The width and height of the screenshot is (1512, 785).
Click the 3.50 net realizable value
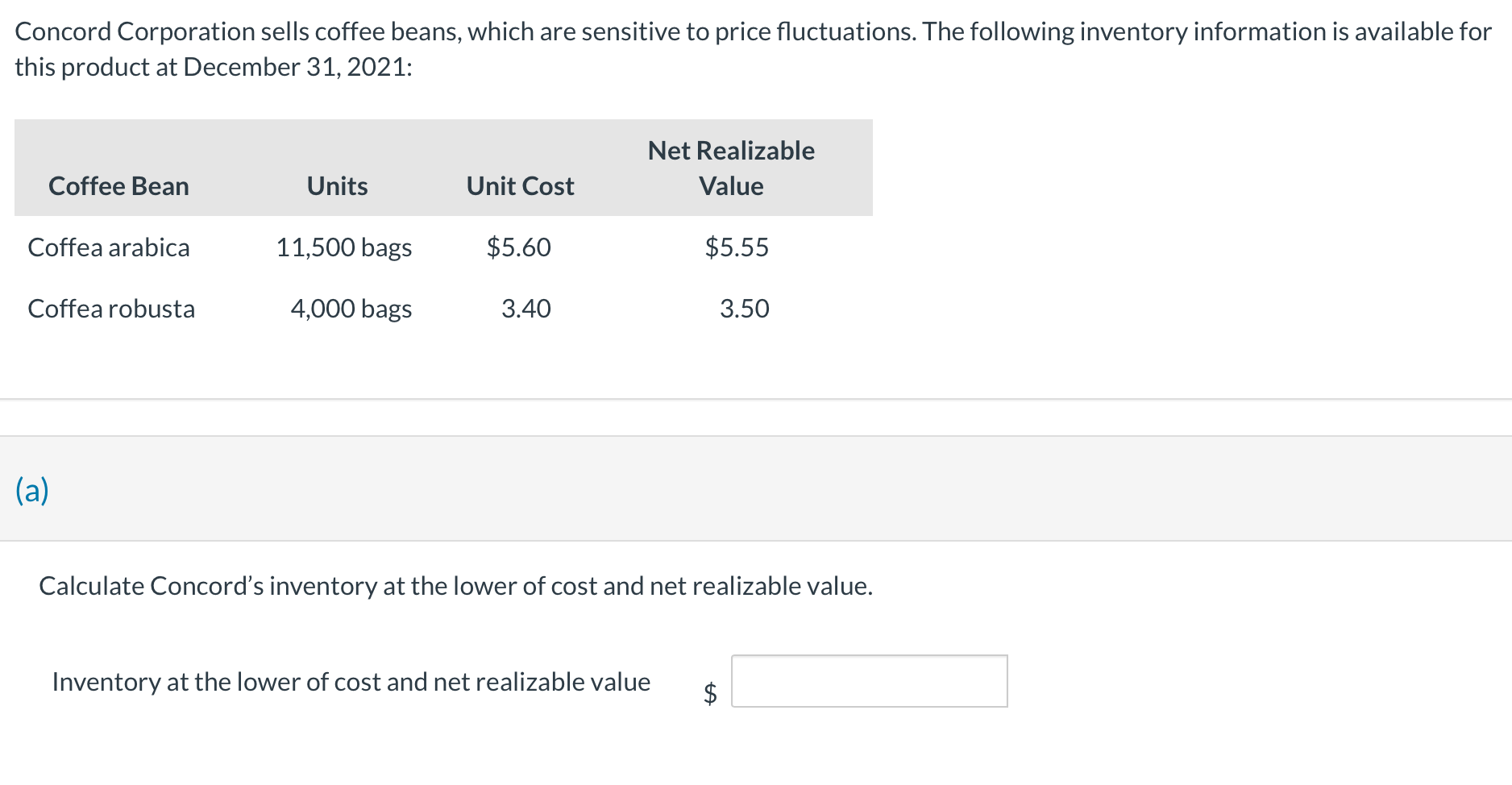744,309
